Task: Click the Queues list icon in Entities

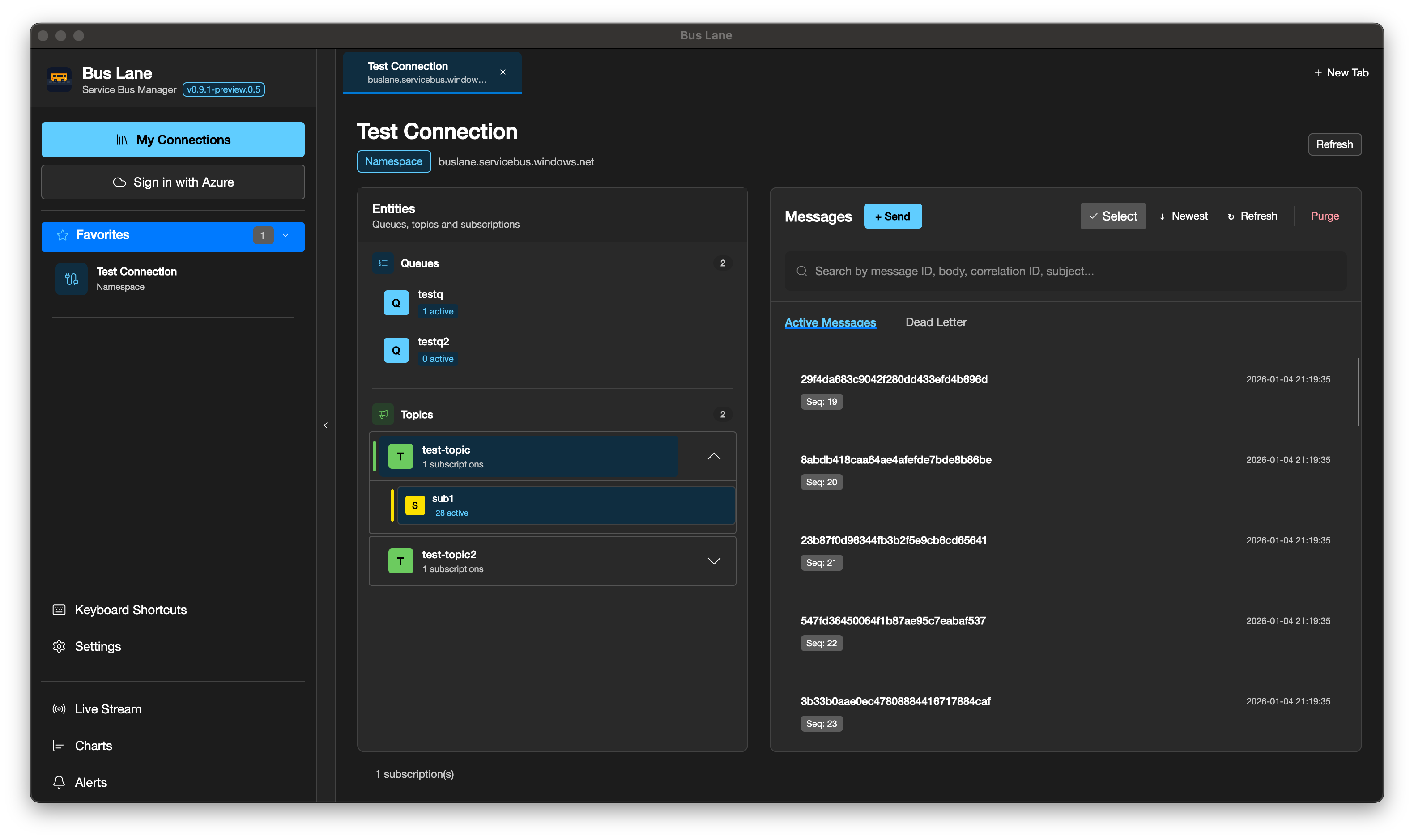Action: tap(383, 262)
